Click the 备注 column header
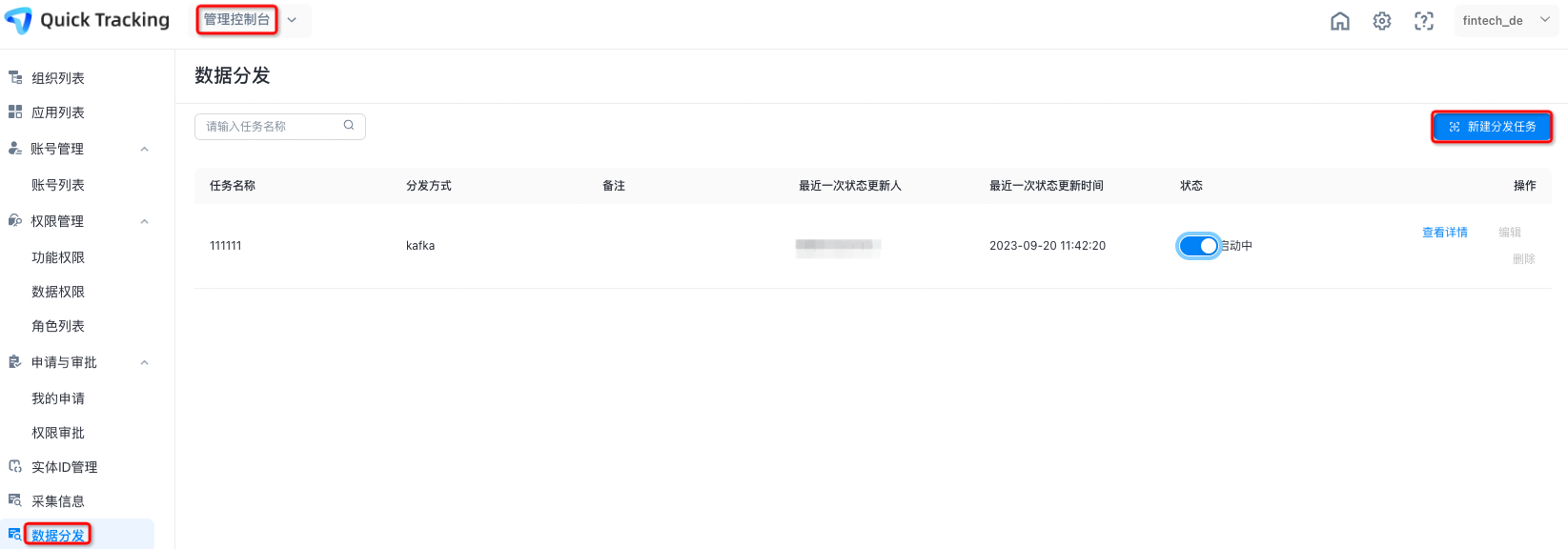The image size is (1568, 549). pos(614,186)
